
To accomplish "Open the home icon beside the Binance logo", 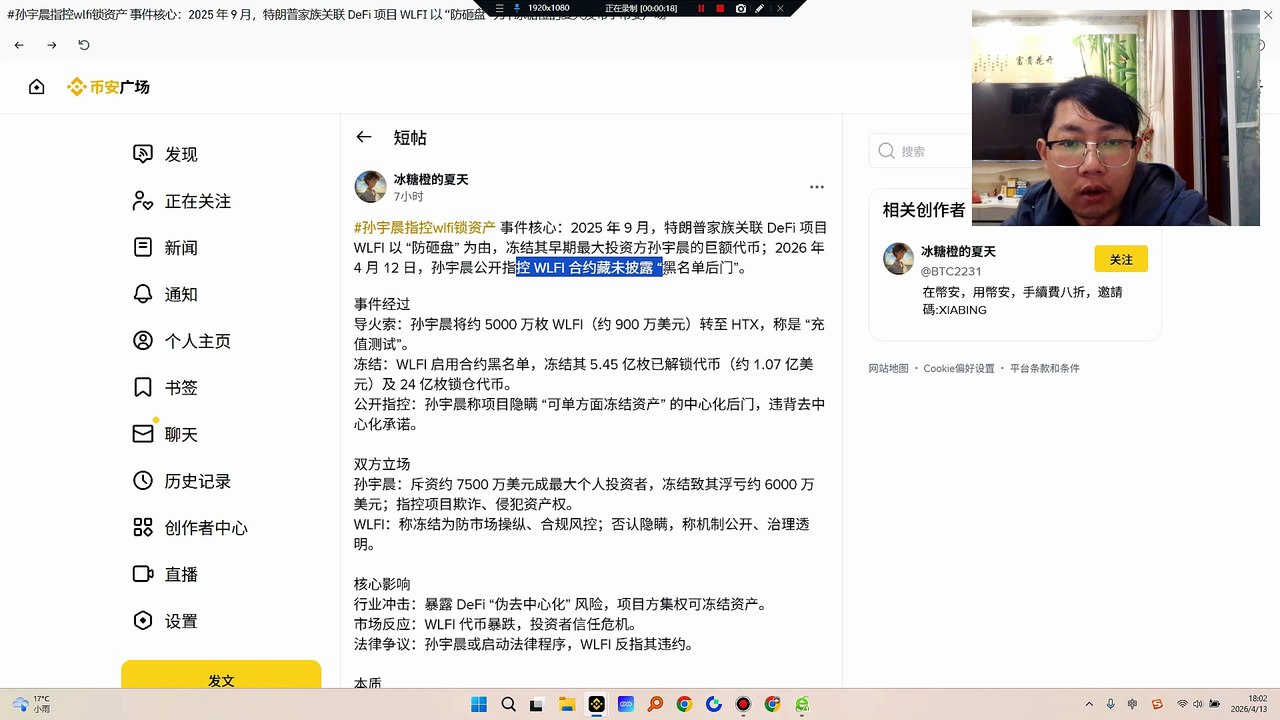I will coord(37,87).
